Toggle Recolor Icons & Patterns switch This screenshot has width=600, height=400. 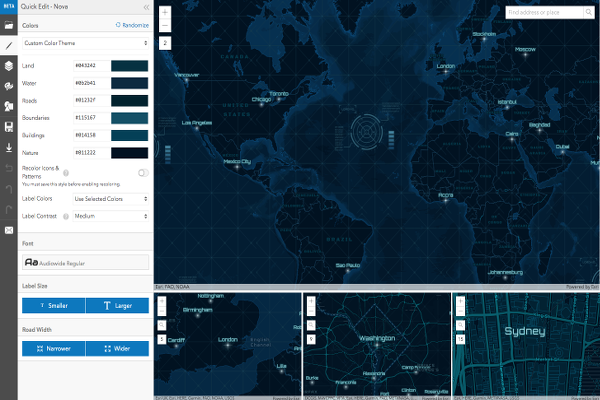click(143, 173)
